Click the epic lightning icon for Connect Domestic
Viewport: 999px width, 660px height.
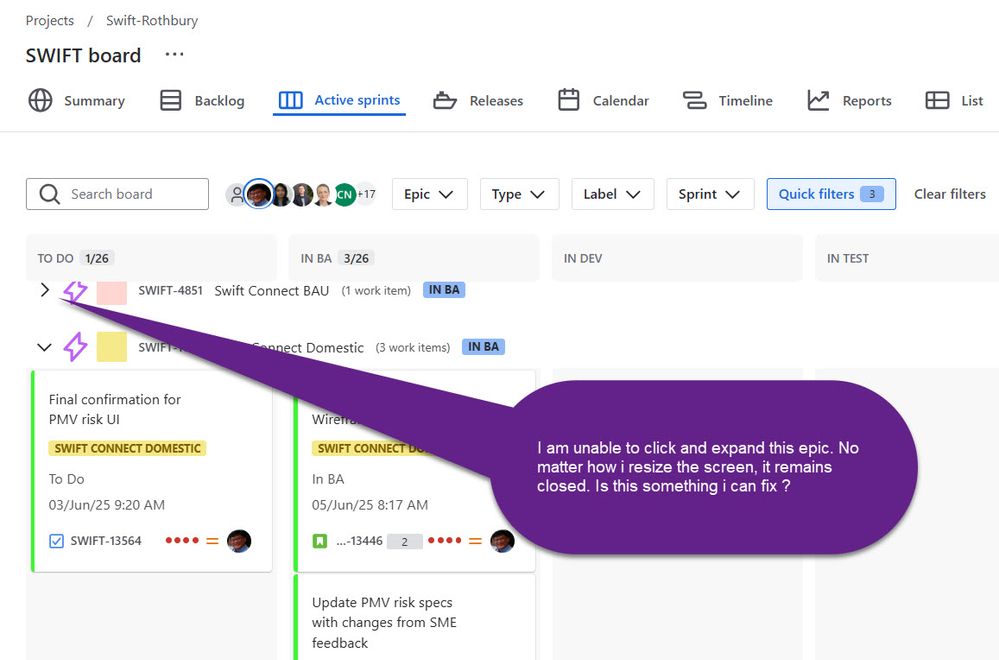[x=75, y=347]
